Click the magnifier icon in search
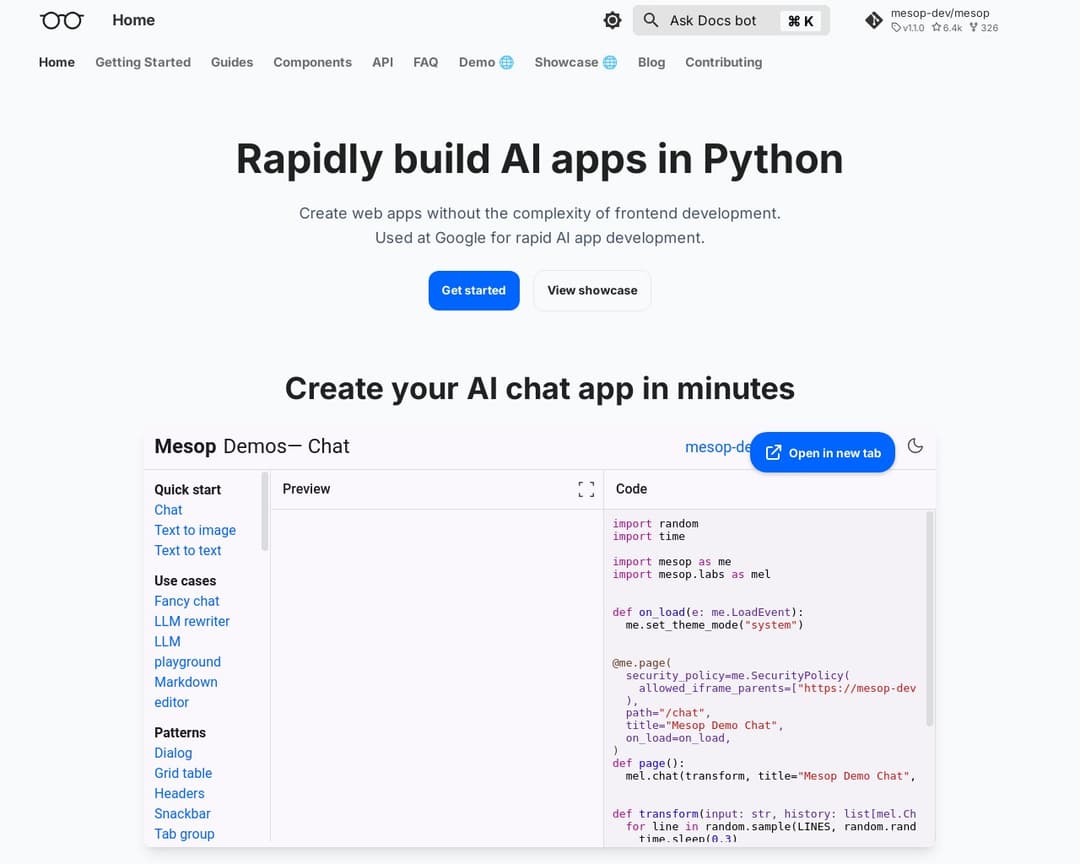This screenshot has width=1080, height=864. point(651,20)
